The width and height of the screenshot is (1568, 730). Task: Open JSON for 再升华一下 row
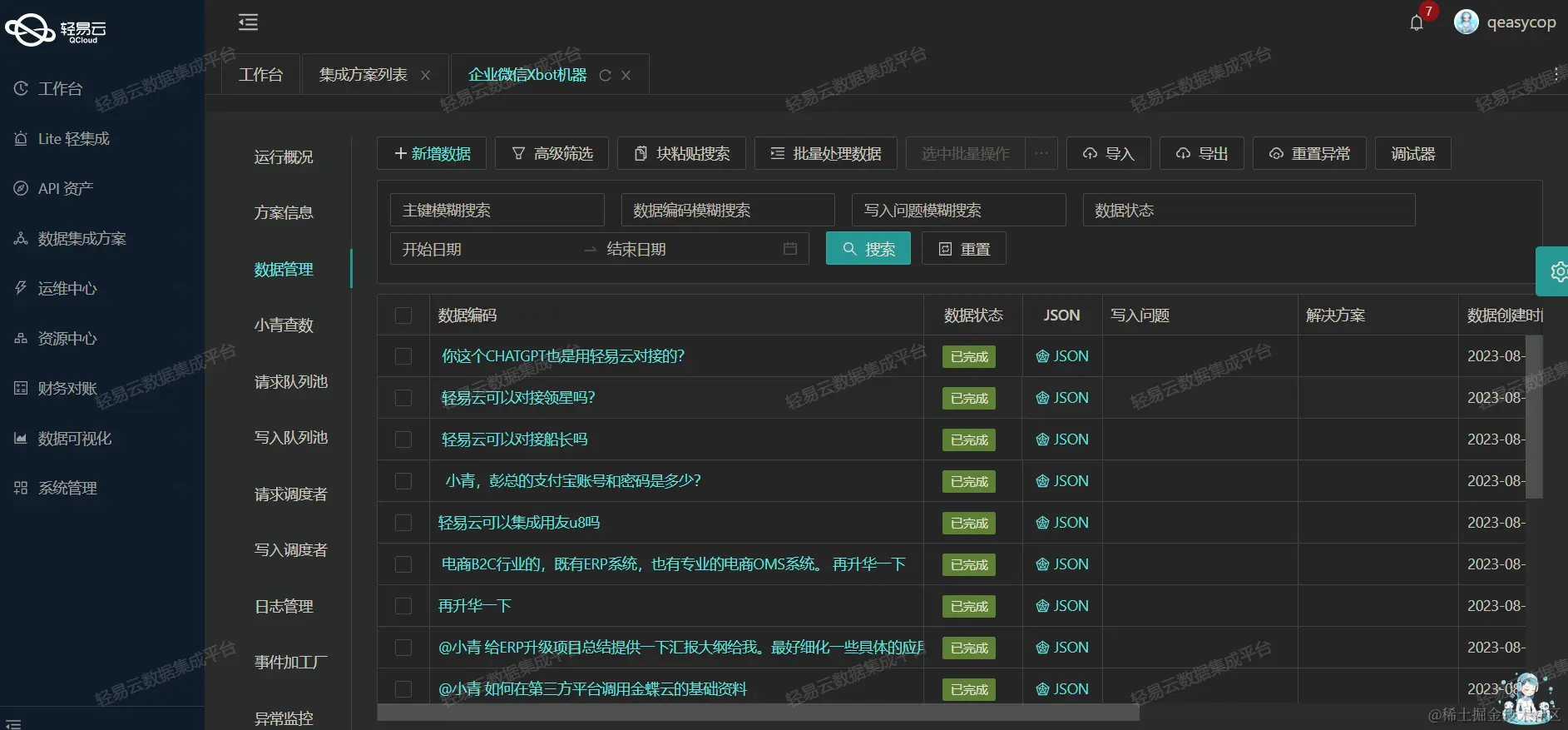1062,606
